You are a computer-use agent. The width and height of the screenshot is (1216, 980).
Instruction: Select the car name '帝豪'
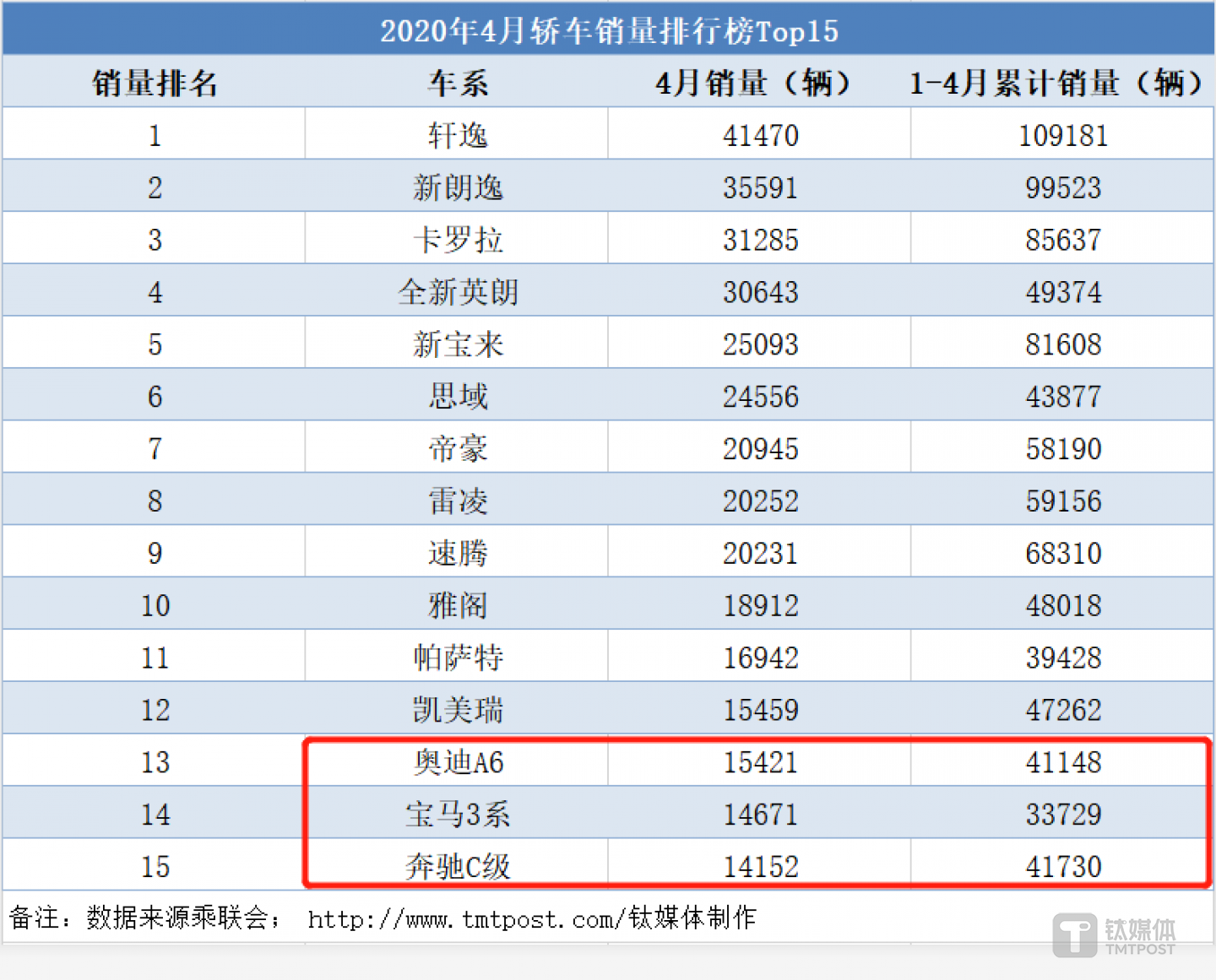click(x=458, y=449)
